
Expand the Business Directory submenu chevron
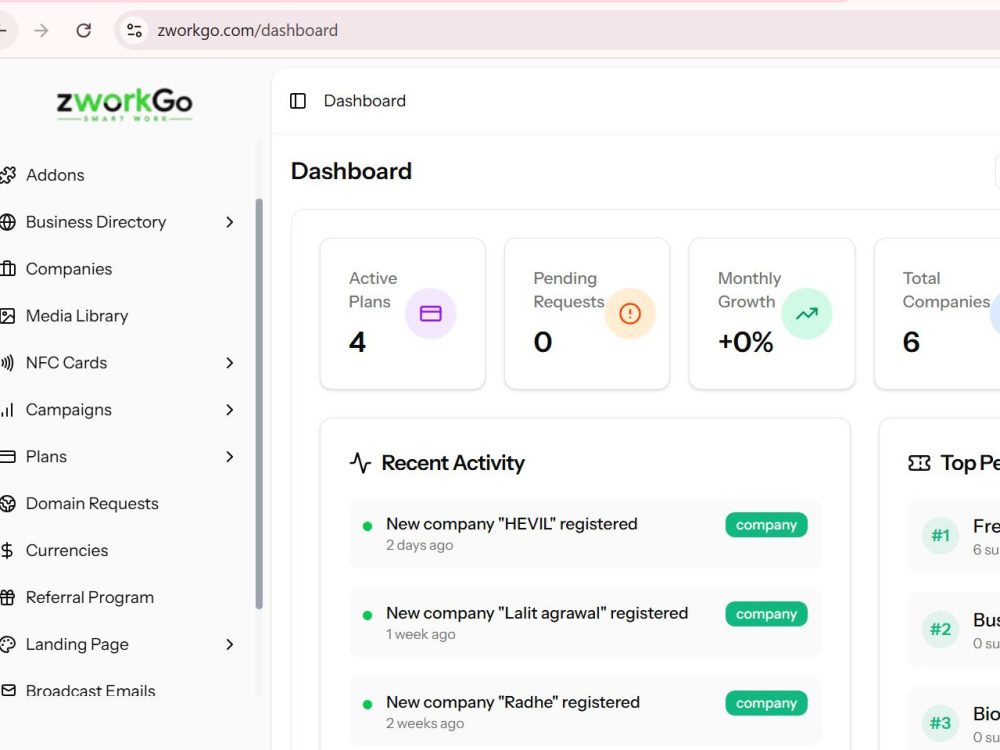click(x=230, y=222)
